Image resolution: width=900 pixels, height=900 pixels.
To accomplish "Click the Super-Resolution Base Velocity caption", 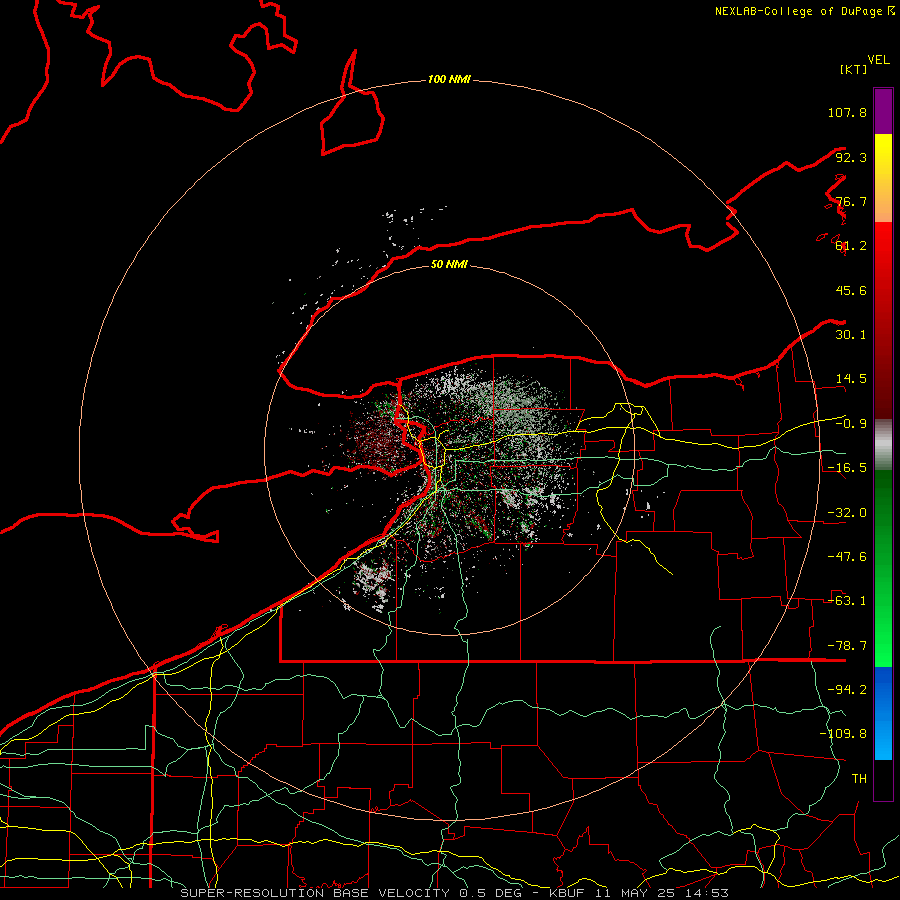I will click(455, 893).
